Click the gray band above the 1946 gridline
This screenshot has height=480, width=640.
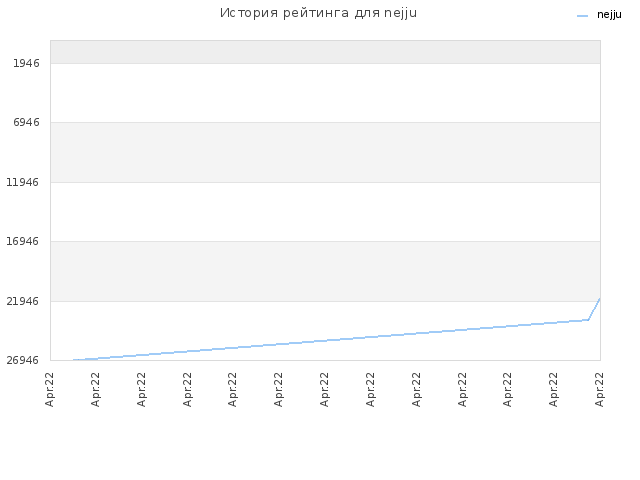point(325,52)
